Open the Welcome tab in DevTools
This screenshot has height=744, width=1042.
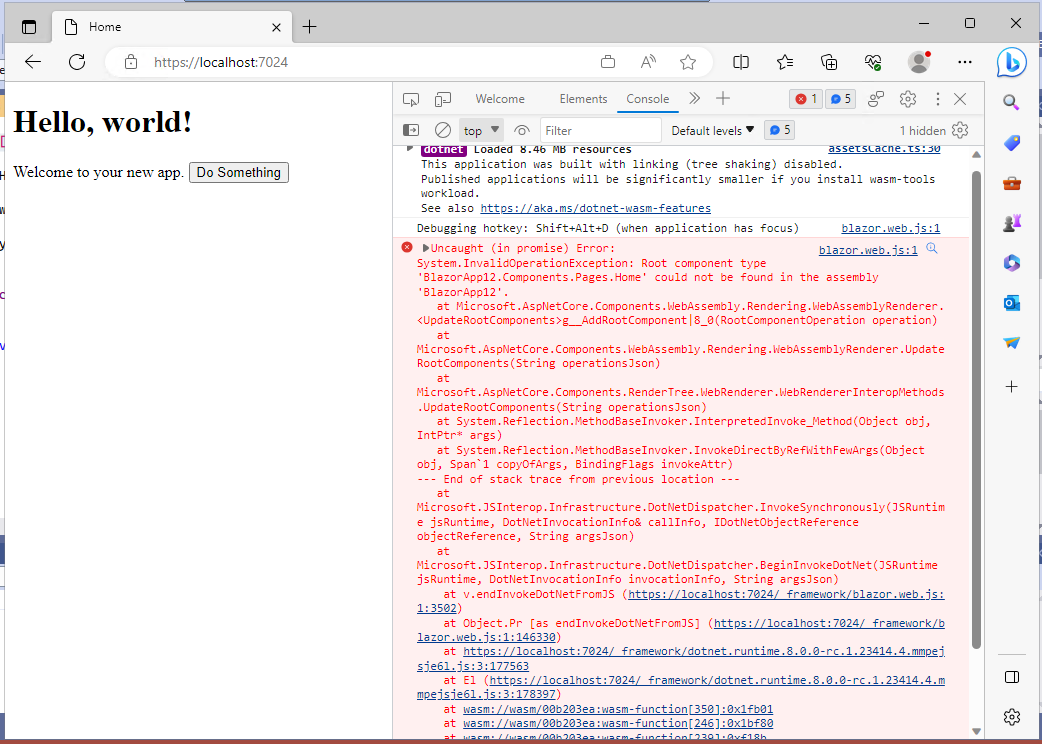coord(500,98)
